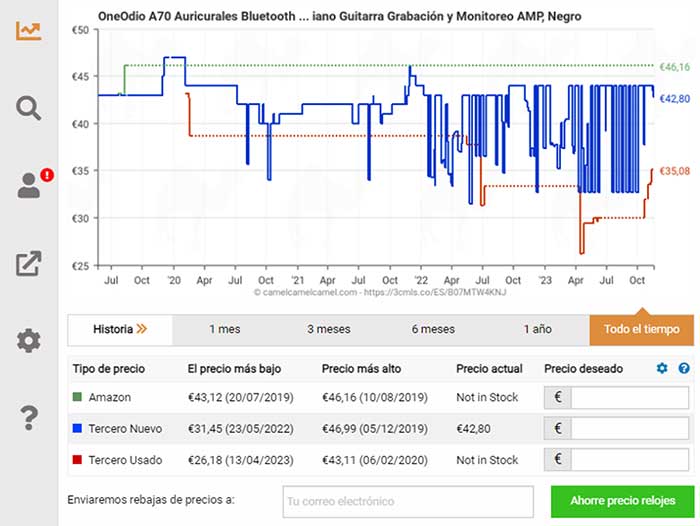Switch to the 3 meses range
The width and height of the screenshot is (700, 526).
(328, 329)
